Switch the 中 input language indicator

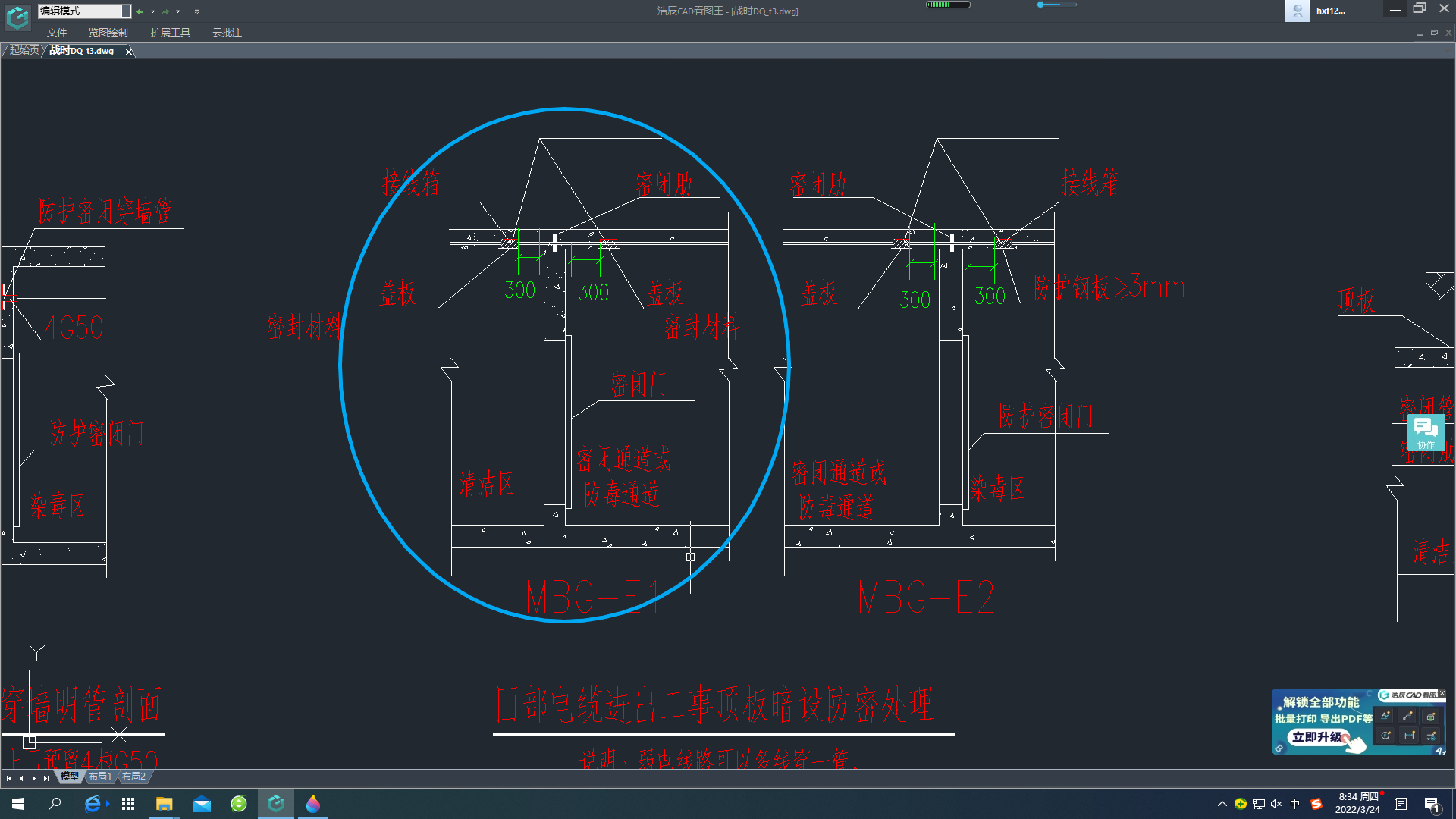pos(1294,804)
